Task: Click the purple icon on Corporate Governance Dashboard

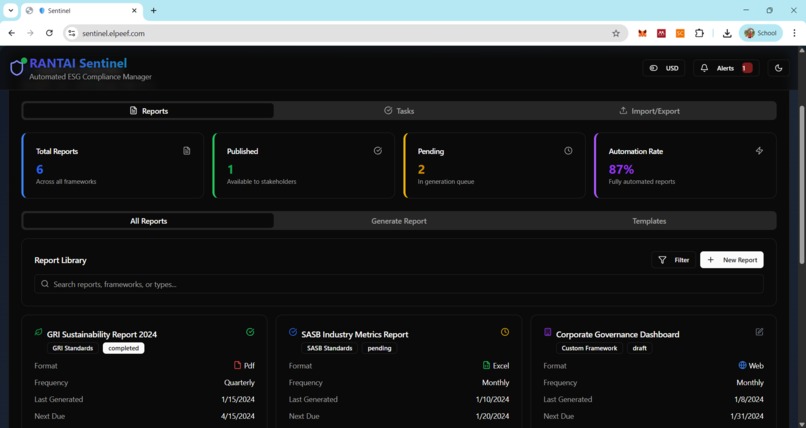Action: [547, 332]
